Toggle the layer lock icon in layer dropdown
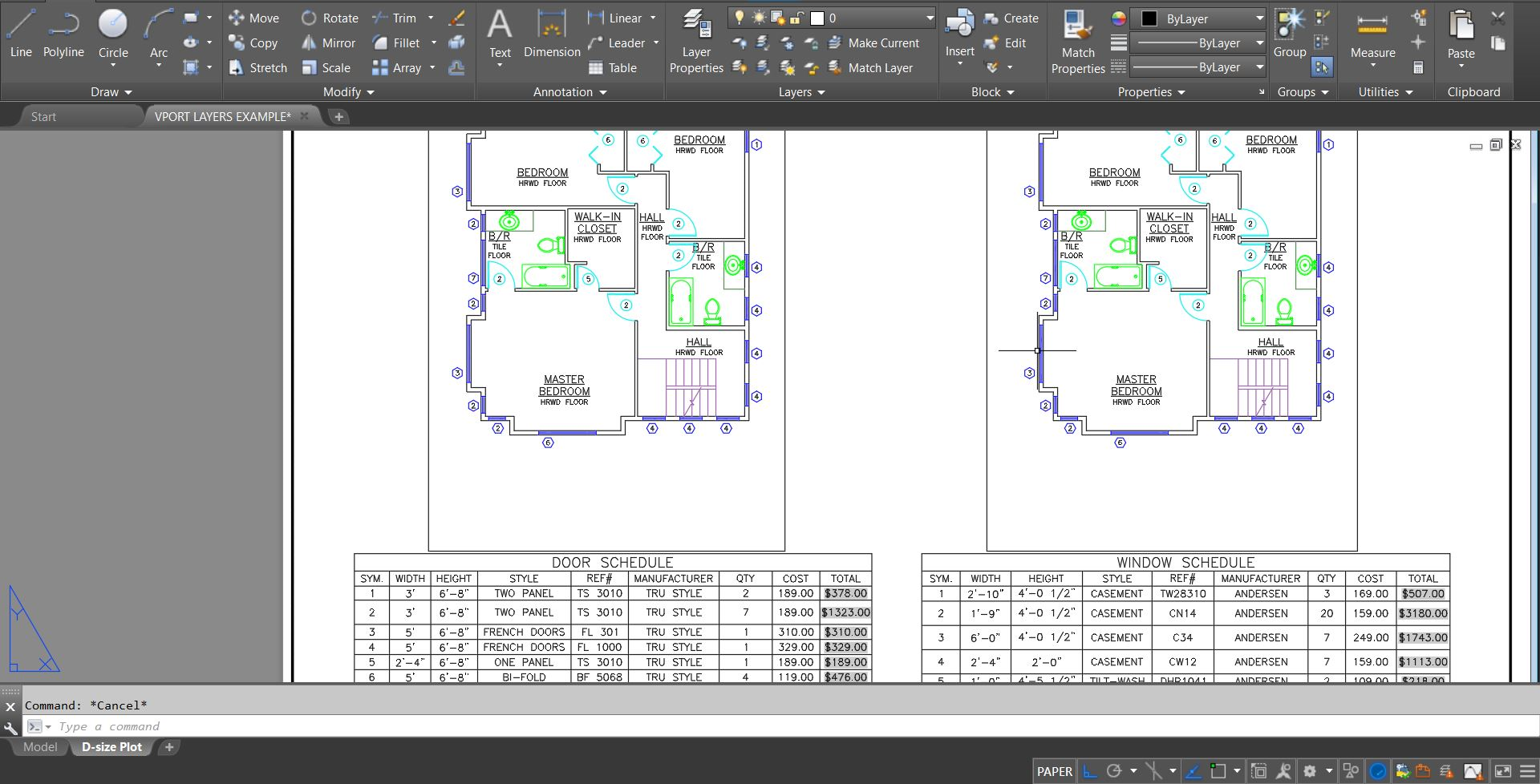1540x784 pixels. coord(797,18)
